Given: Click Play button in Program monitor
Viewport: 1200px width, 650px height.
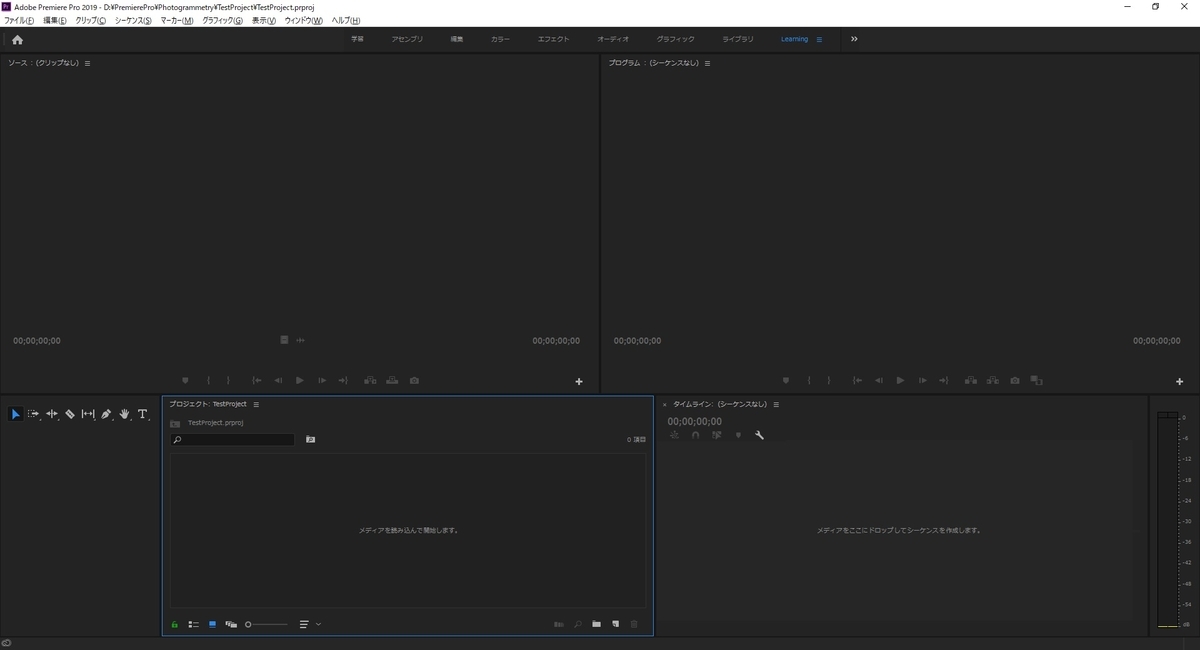Looking at the screenshot, I should [900, 381].
